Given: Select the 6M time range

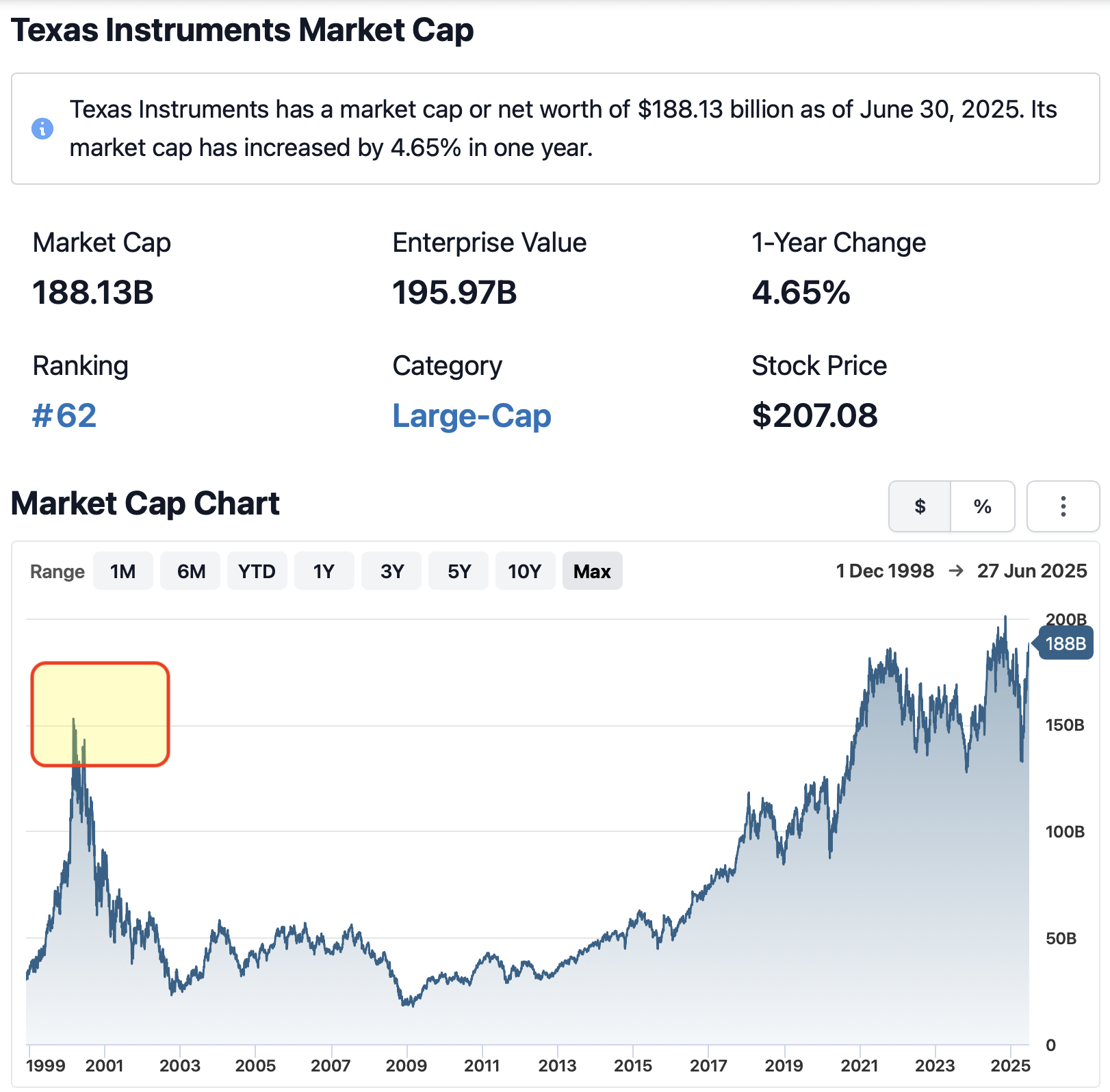Looking at the screenshot, I should tap(190, 570).
